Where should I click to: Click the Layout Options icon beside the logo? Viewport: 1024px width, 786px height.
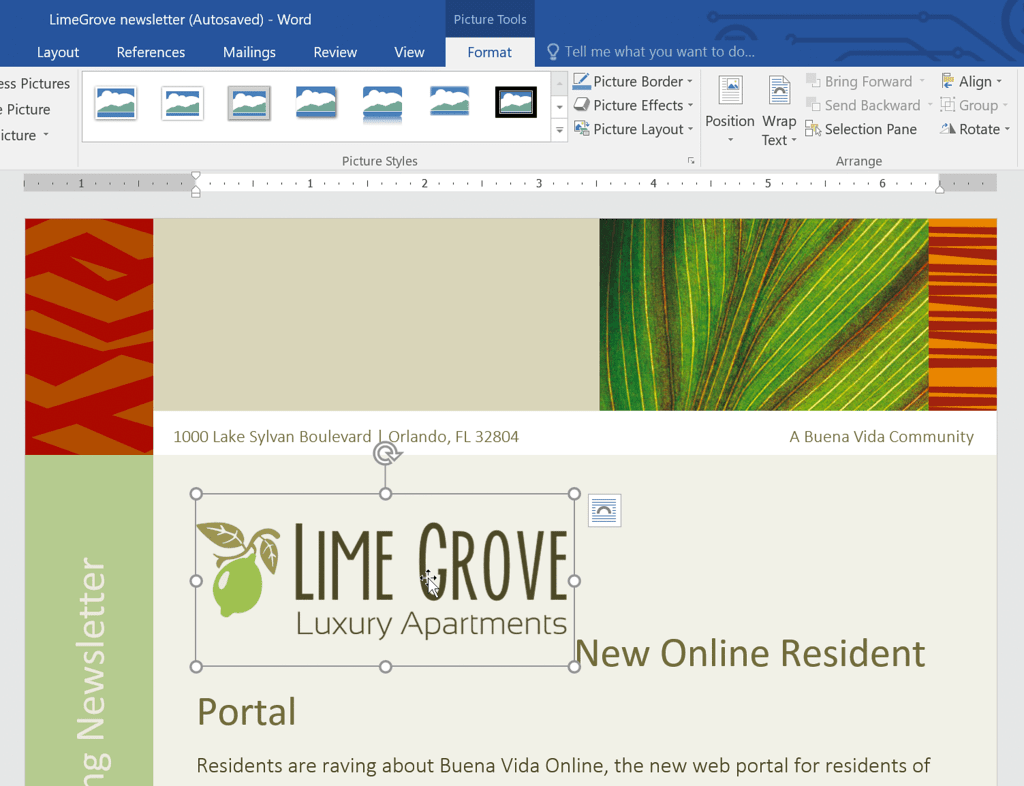[x=604, y=510]
